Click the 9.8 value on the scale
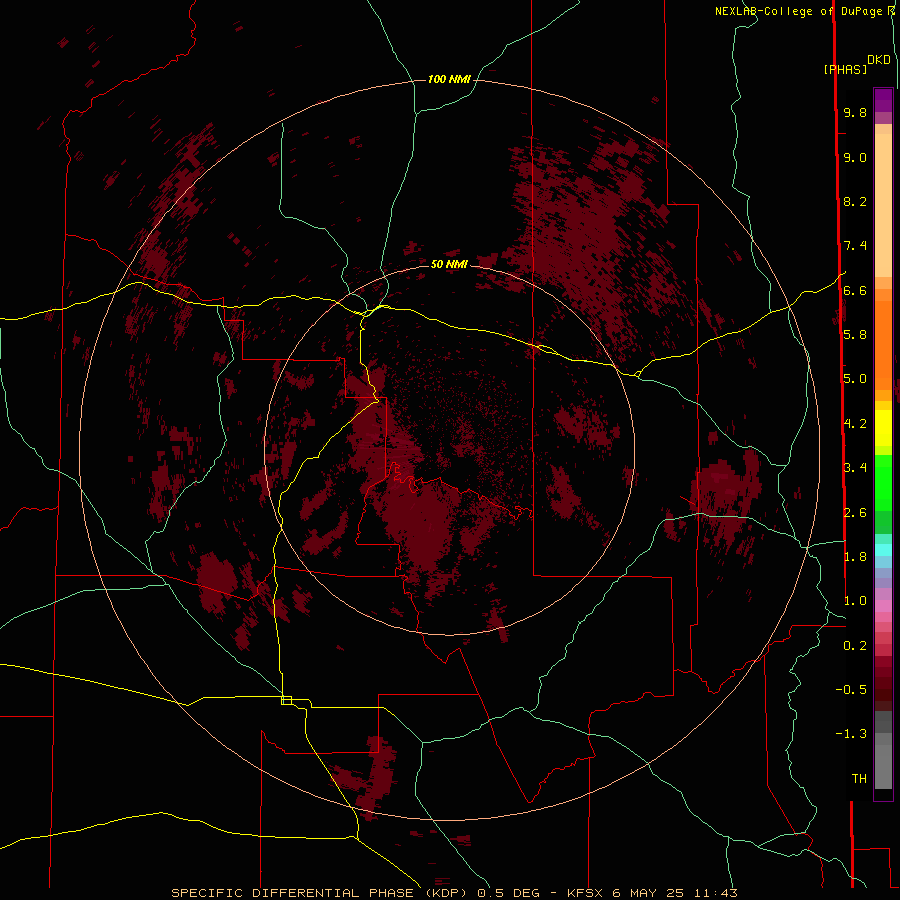This screenshot has width=900, height=900. [855, 113]
